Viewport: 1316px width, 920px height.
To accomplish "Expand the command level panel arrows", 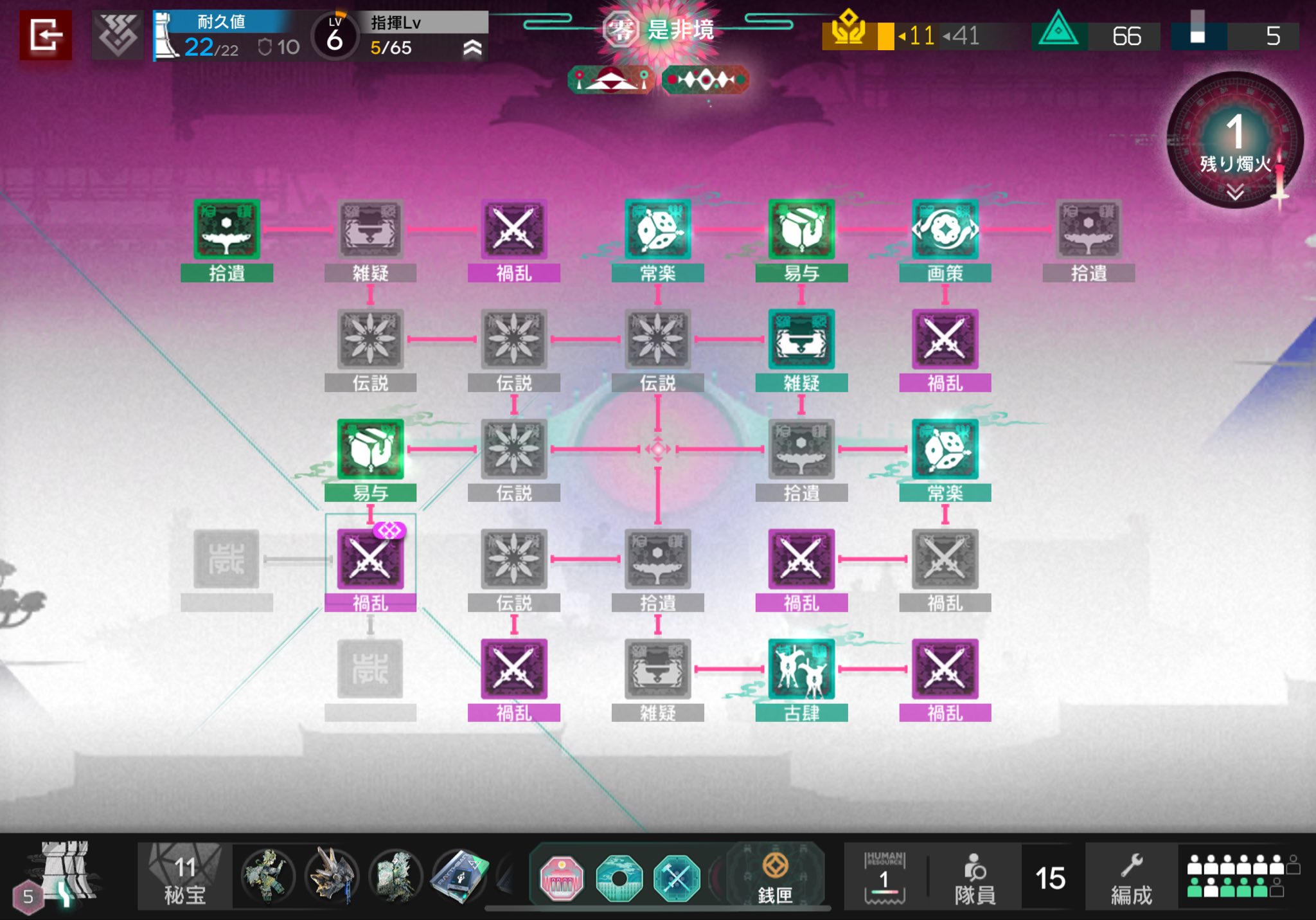I will click(472, 48).
